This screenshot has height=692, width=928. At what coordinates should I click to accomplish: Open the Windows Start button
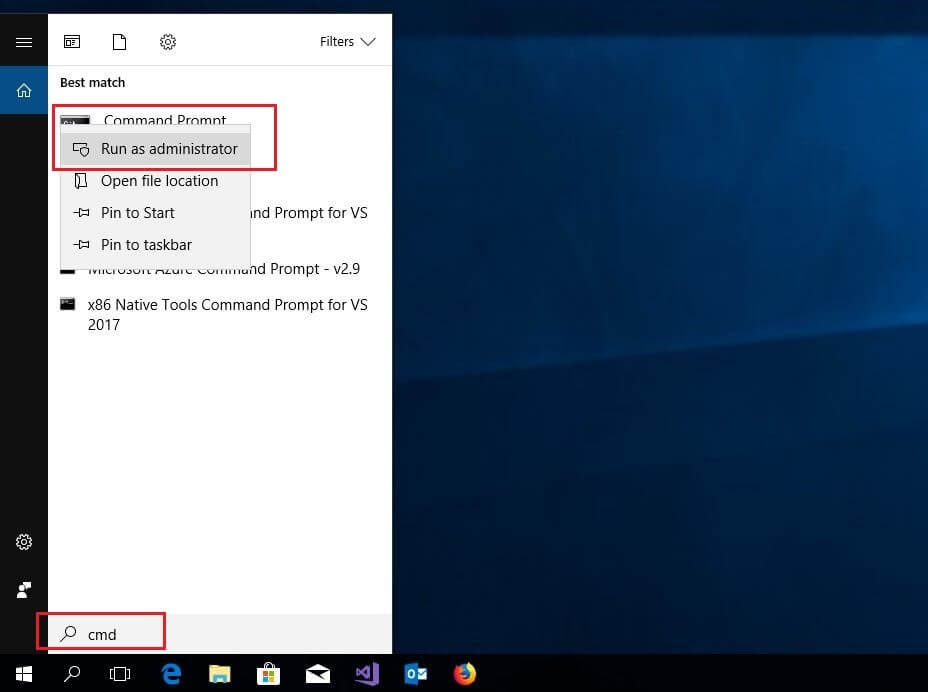[x=24, y=673]
